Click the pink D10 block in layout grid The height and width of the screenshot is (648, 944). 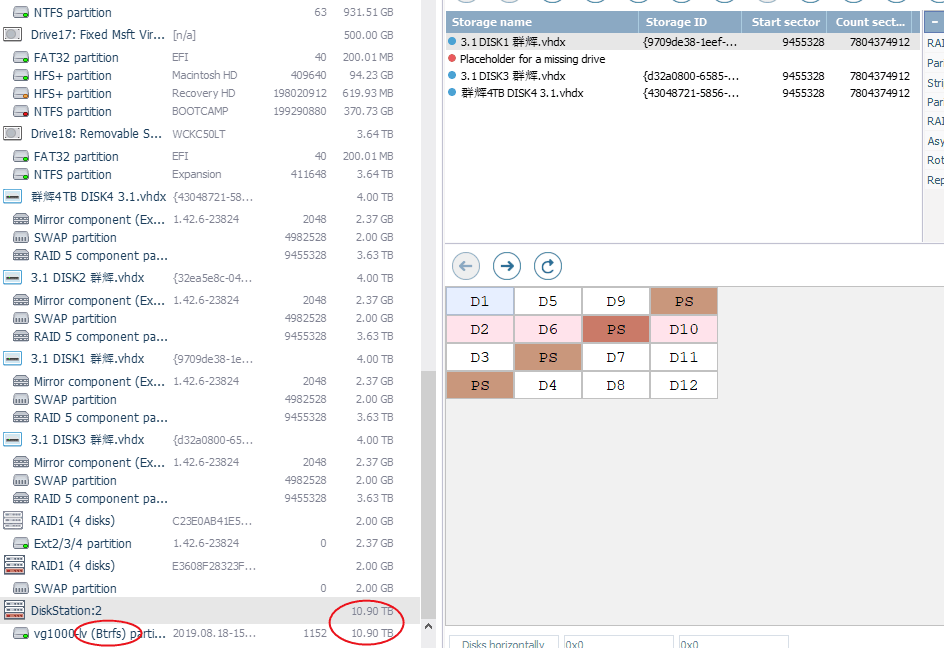684,329
